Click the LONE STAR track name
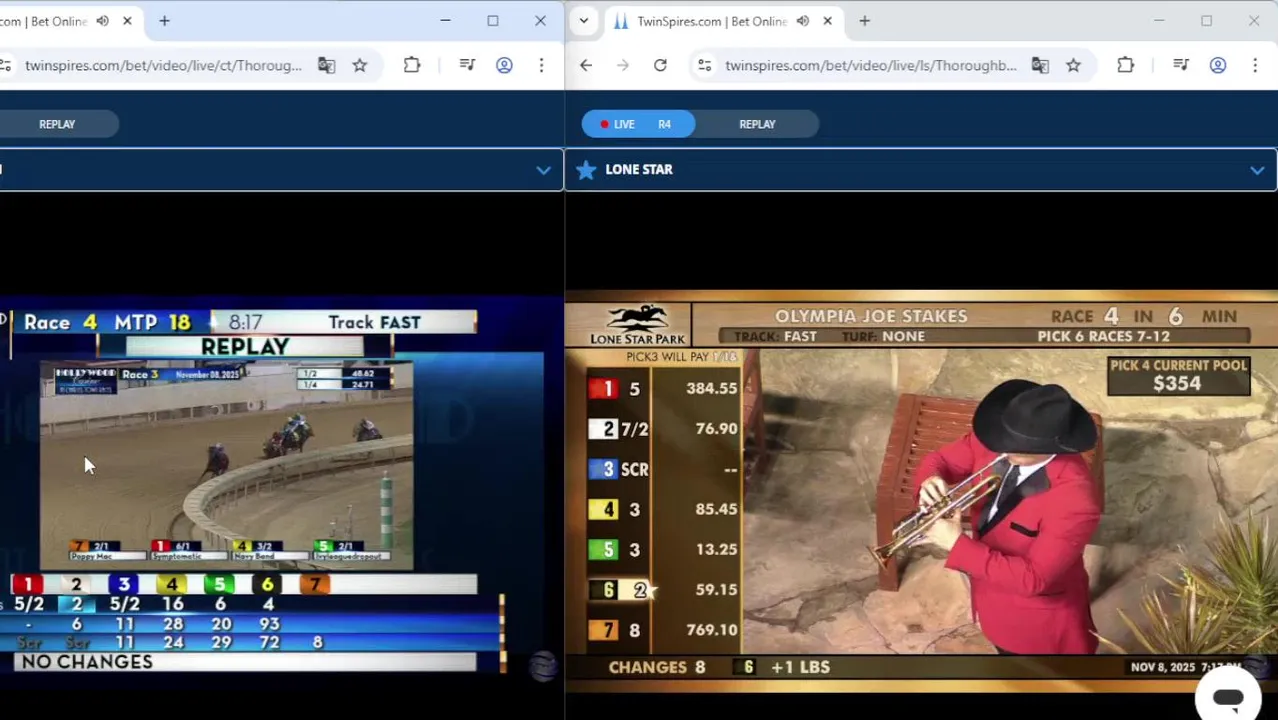 click(x=639, y=170)
